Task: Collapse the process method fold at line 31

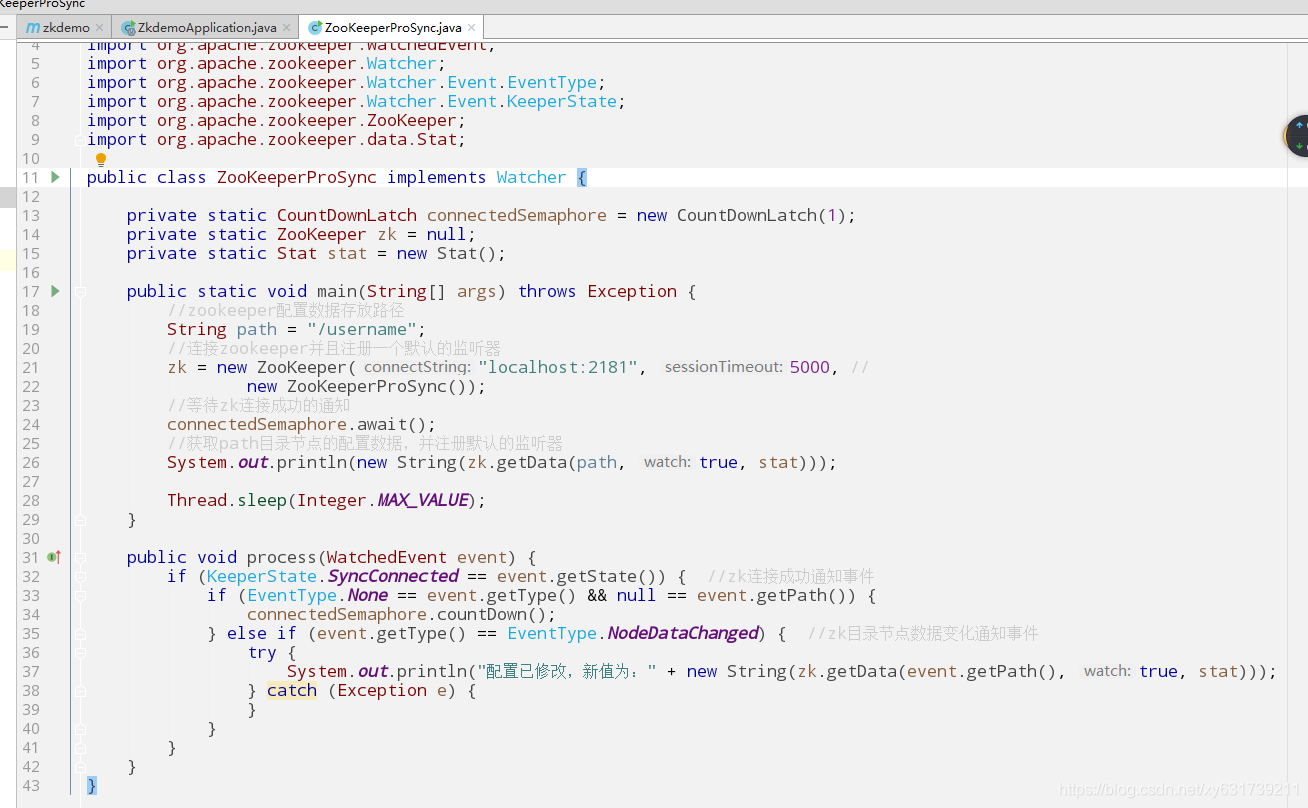Action: 80,558
